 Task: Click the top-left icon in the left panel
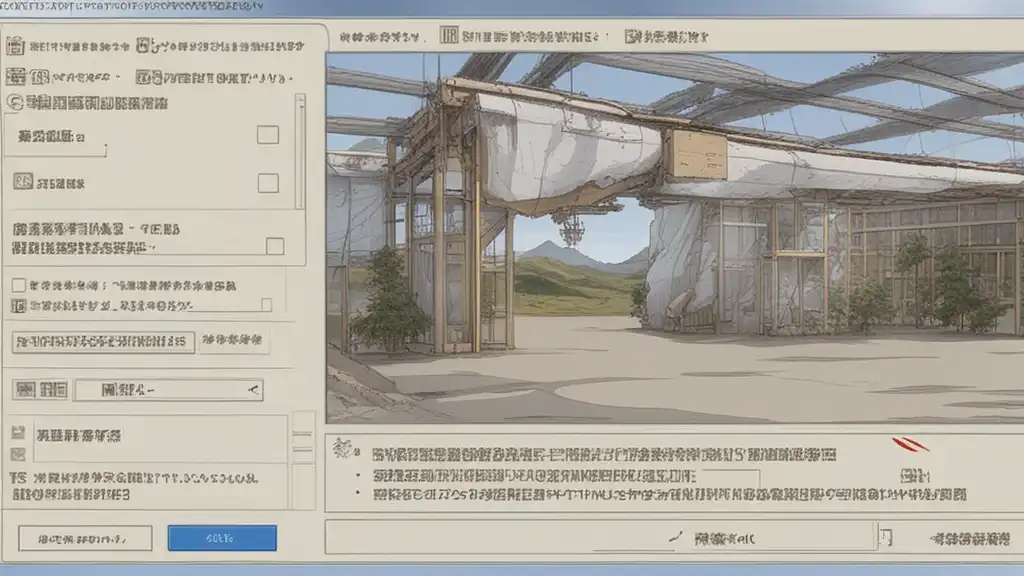pyautogui.click(x=15, y=46)
